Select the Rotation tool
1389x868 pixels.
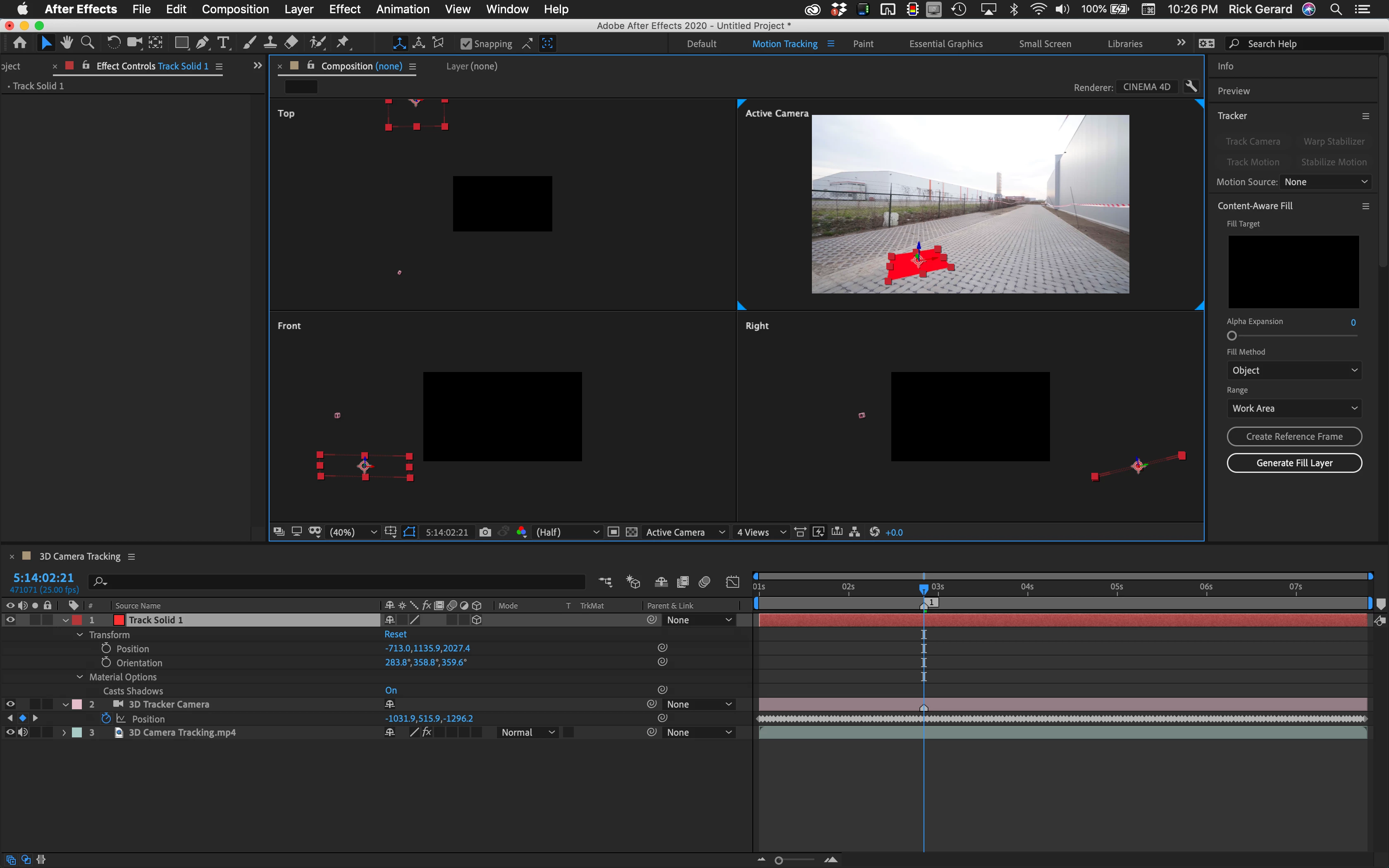point(114,43)
